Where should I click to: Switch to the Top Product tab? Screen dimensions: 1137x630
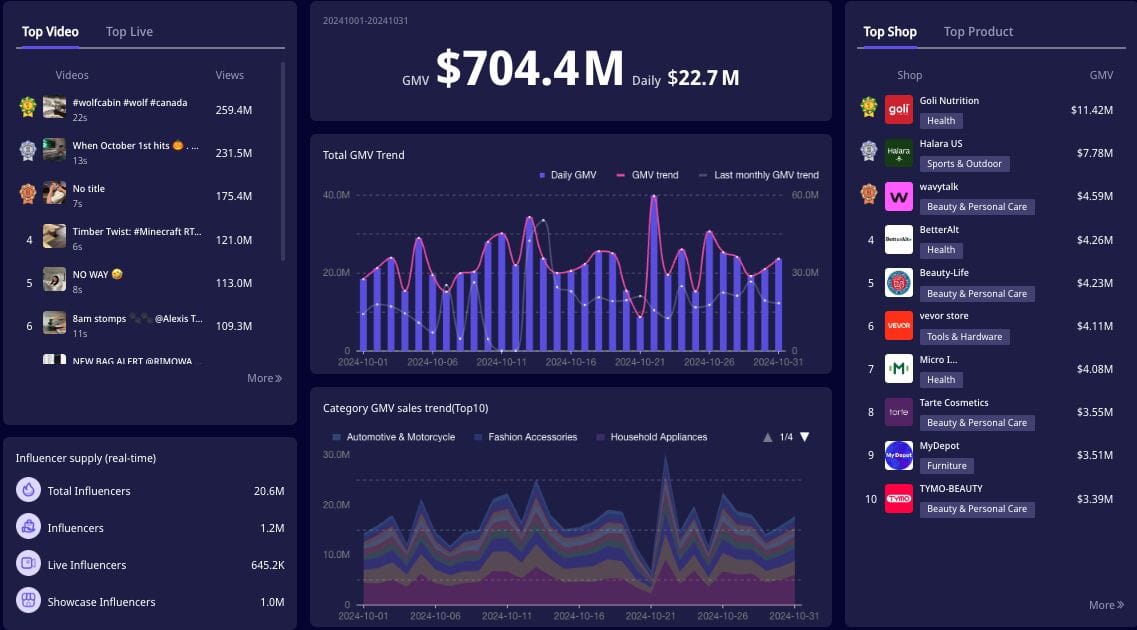(978, 32)
